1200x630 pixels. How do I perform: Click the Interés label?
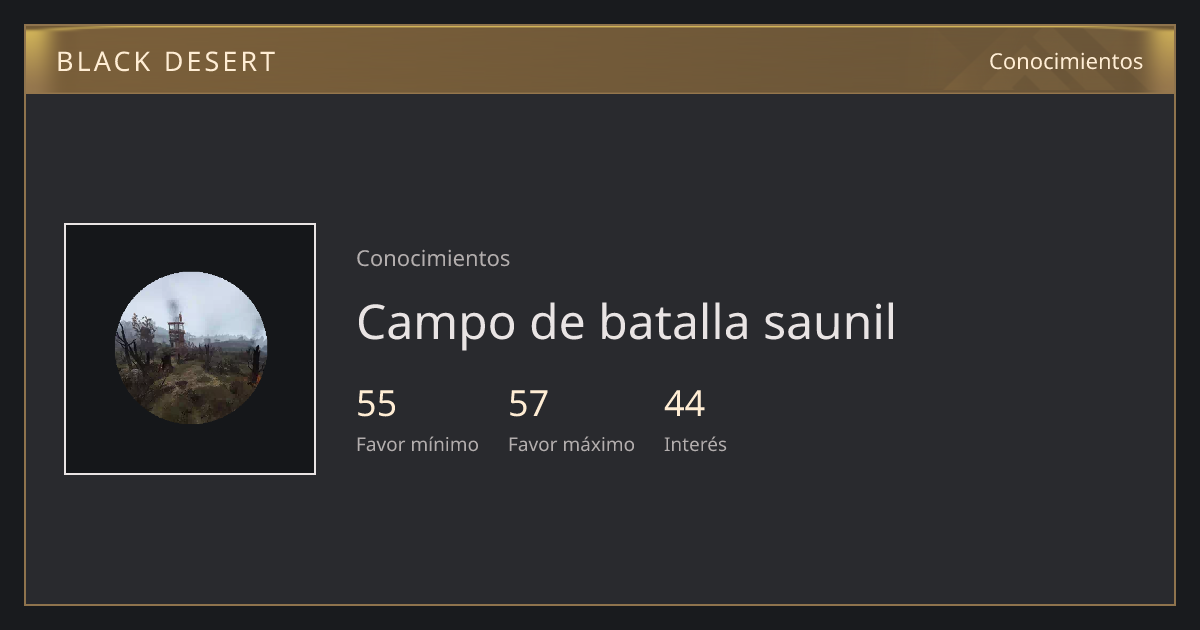[x=695, y=444]
